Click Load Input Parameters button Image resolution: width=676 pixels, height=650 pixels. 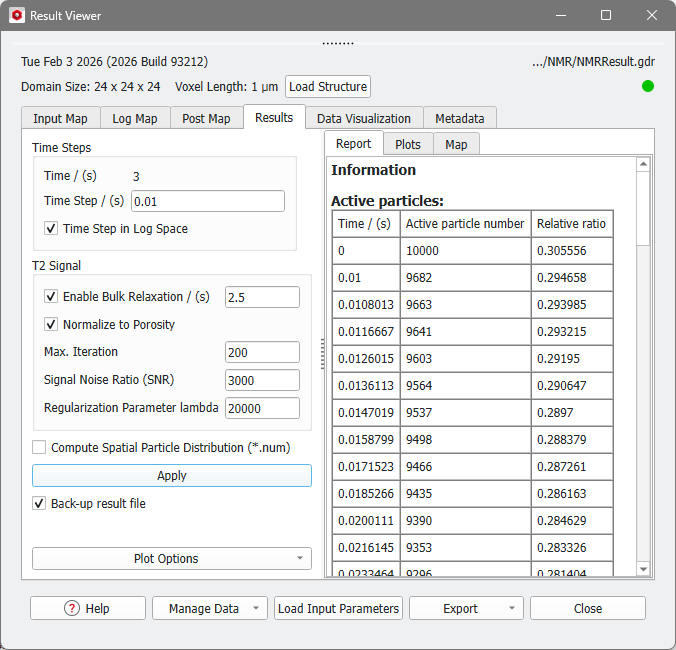[x=338, y=608]
